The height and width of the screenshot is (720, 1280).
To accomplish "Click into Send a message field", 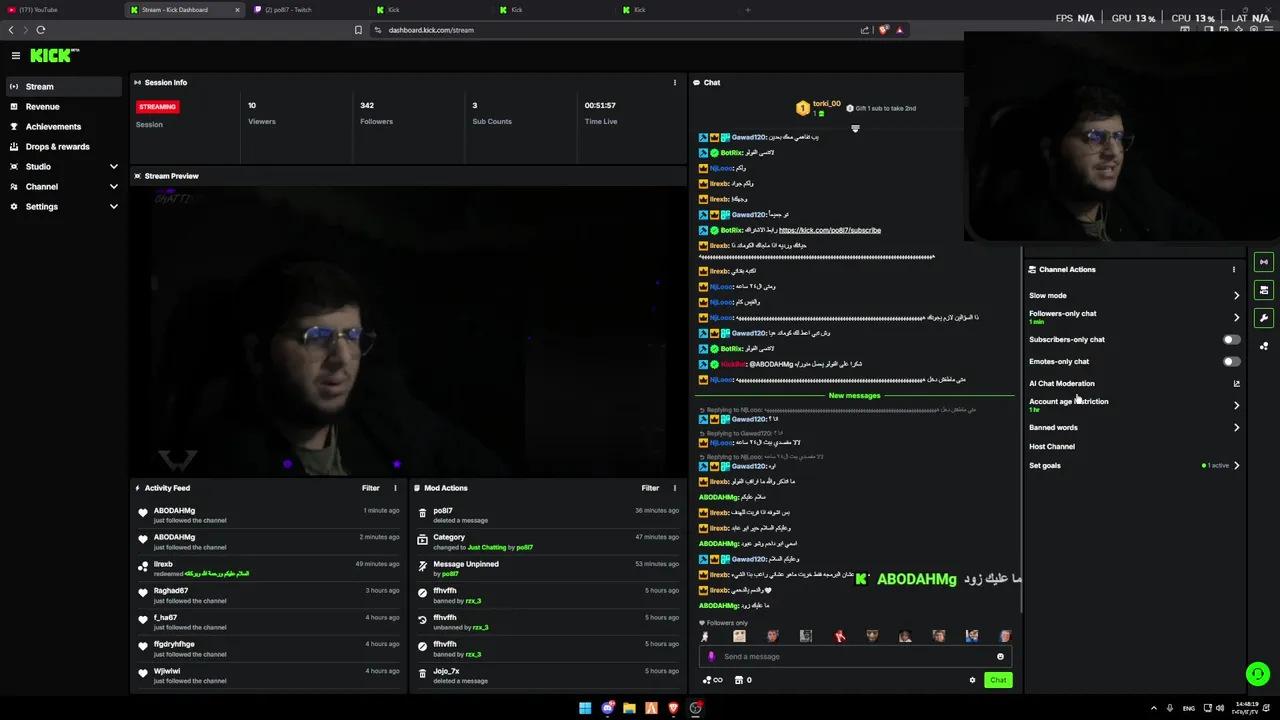I will click(855, 657).
